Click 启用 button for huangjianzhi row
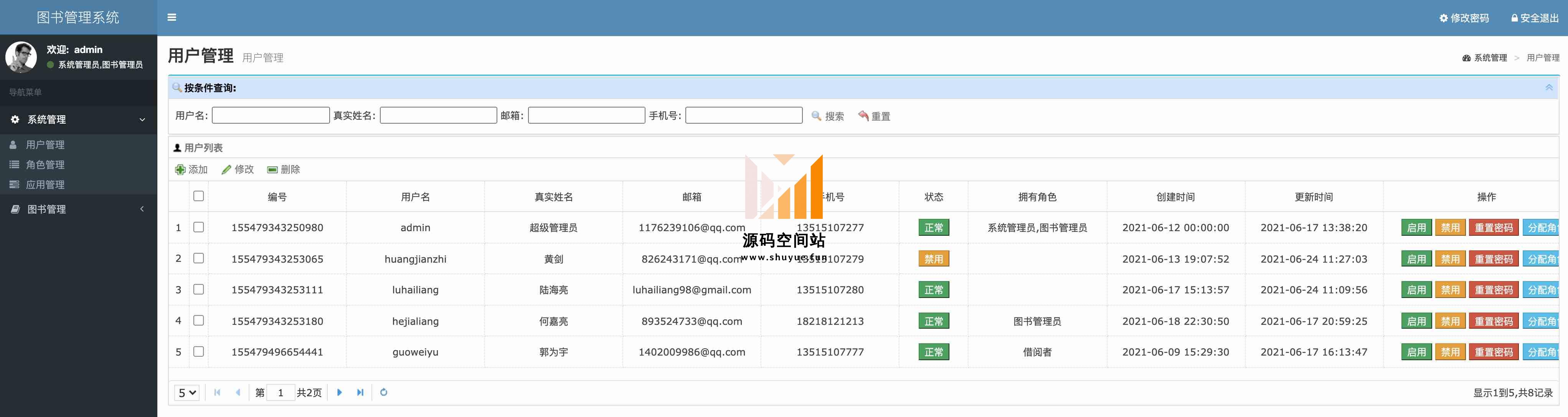1568x417 pixels. point(1416,259)
